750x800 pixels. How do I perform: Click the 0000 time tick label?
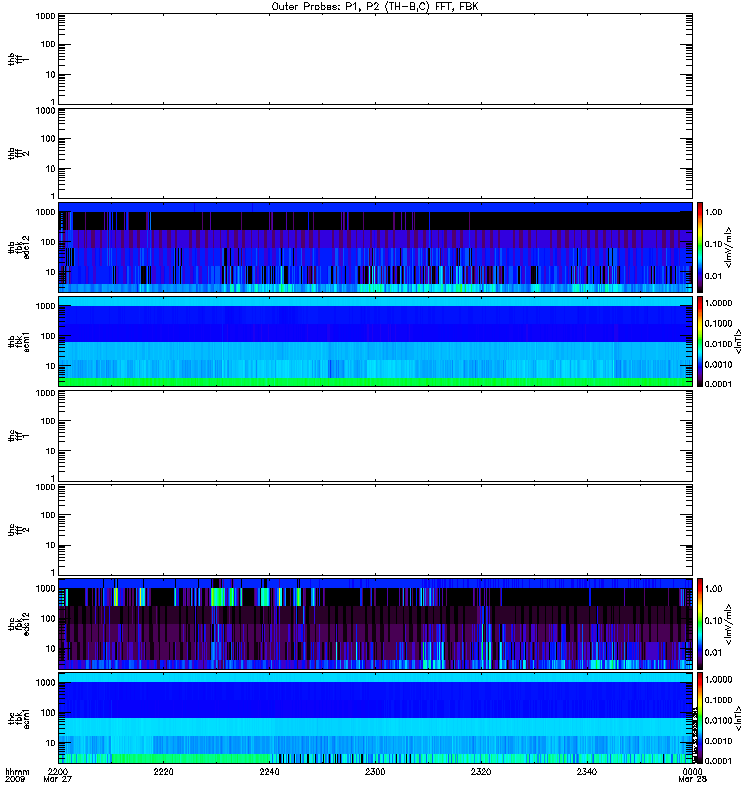[x=692, y=772]
